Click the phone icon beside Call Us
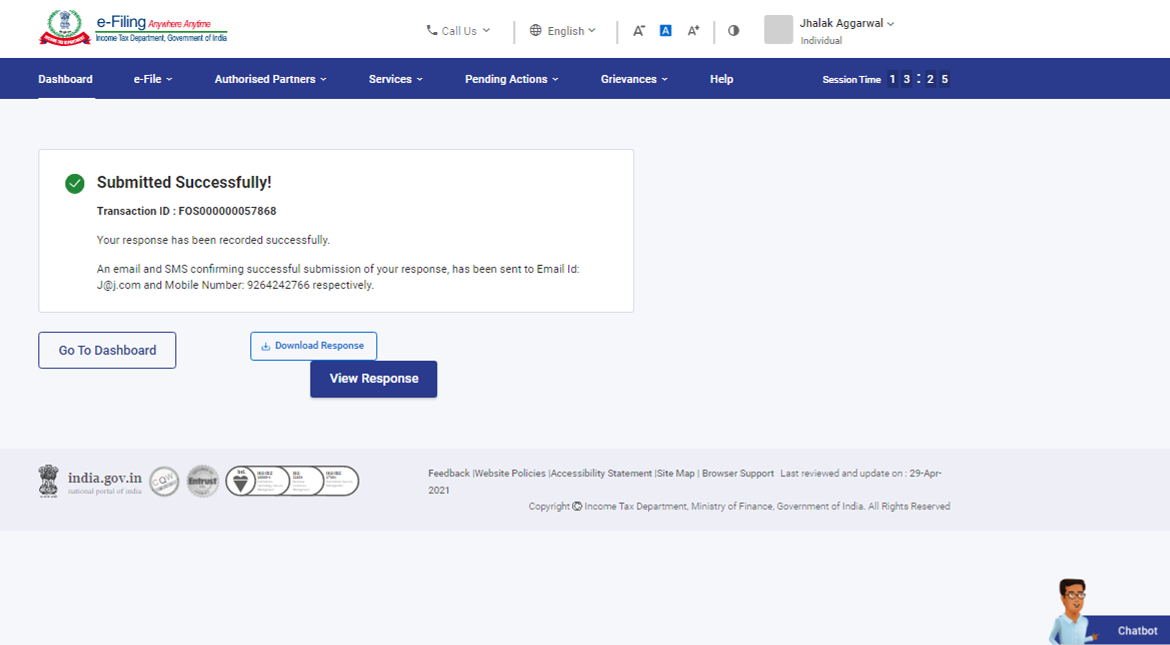Screen dimensions: 1170x645 (432, 31)
